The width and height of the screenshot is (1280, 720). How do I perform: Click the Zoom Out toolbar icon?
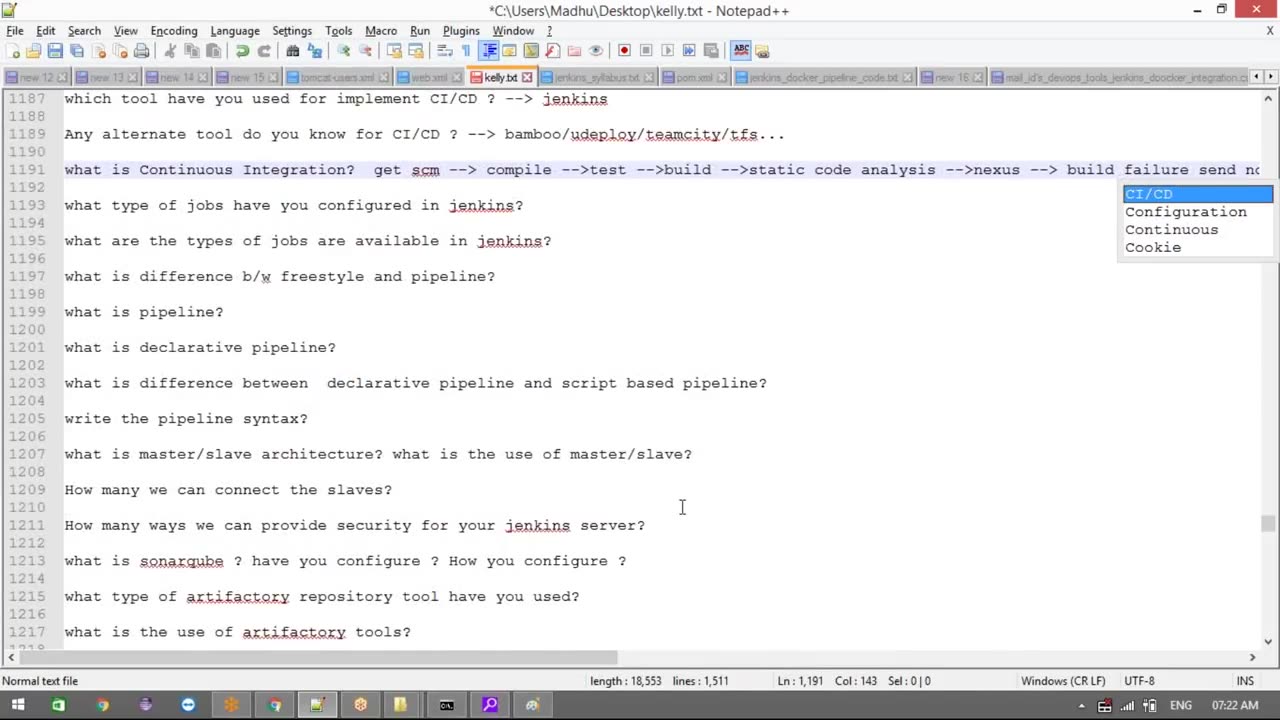pos(365,51)
